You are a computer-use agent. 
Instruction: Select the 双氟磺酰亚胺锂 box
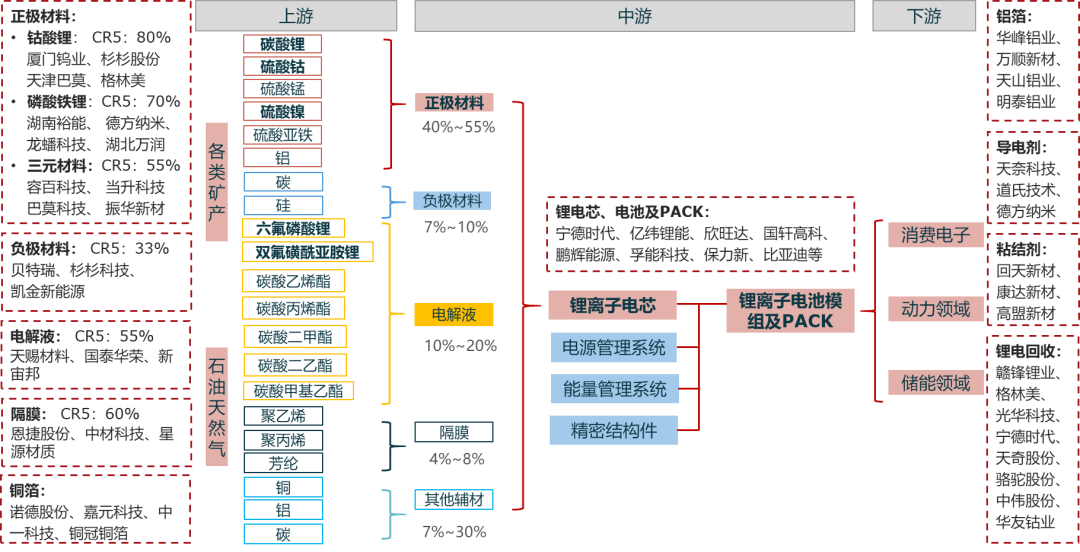(x=308, y=252)
